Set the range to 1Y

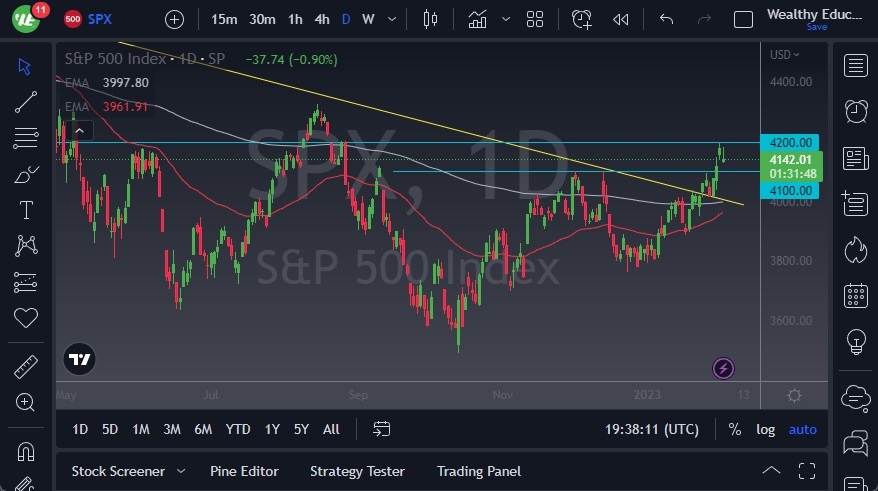coord(272,429)
